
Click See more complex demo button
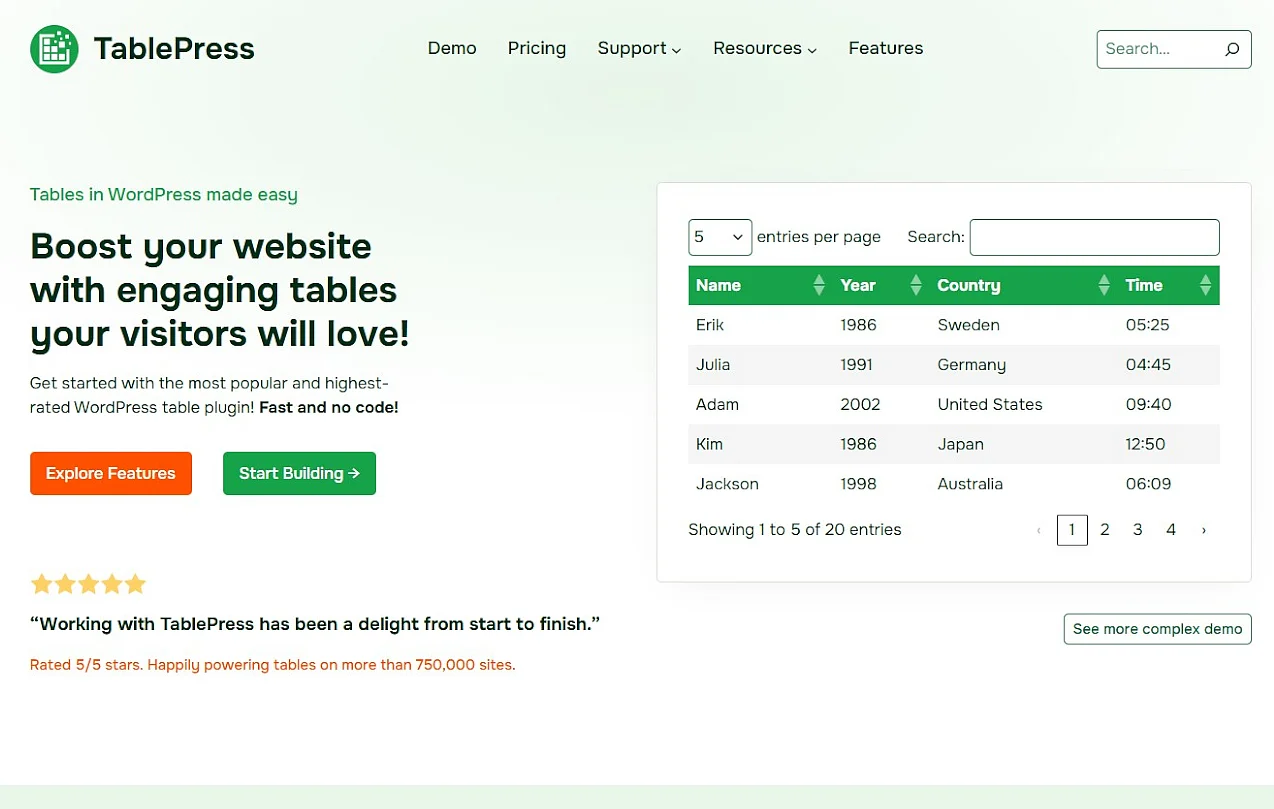1157,629
